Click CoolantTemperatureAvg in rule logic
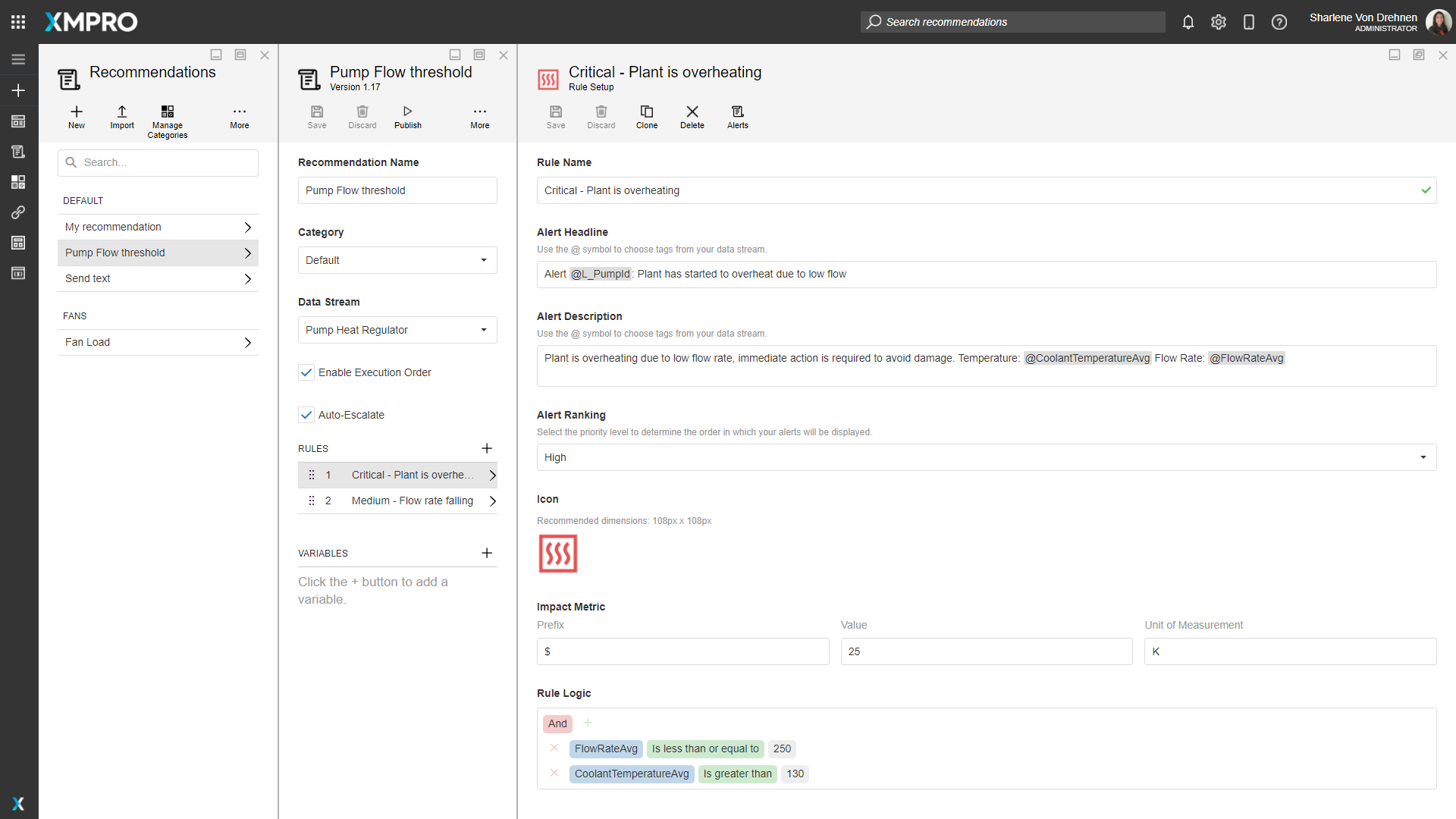This screenshot has width=1456, height=819. (632, 773)
